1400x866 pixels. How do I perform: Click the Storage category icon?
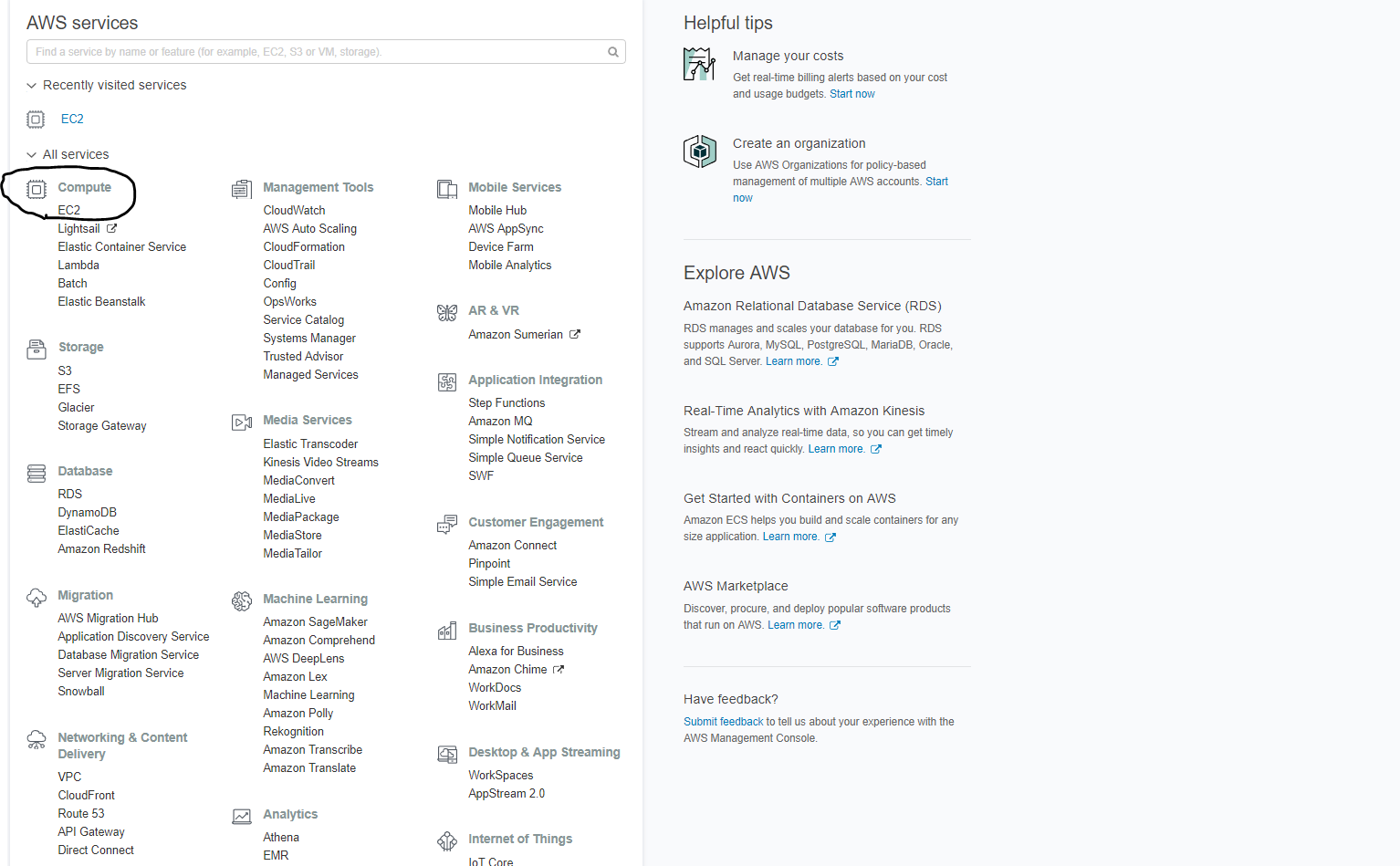tap(37, 349)
